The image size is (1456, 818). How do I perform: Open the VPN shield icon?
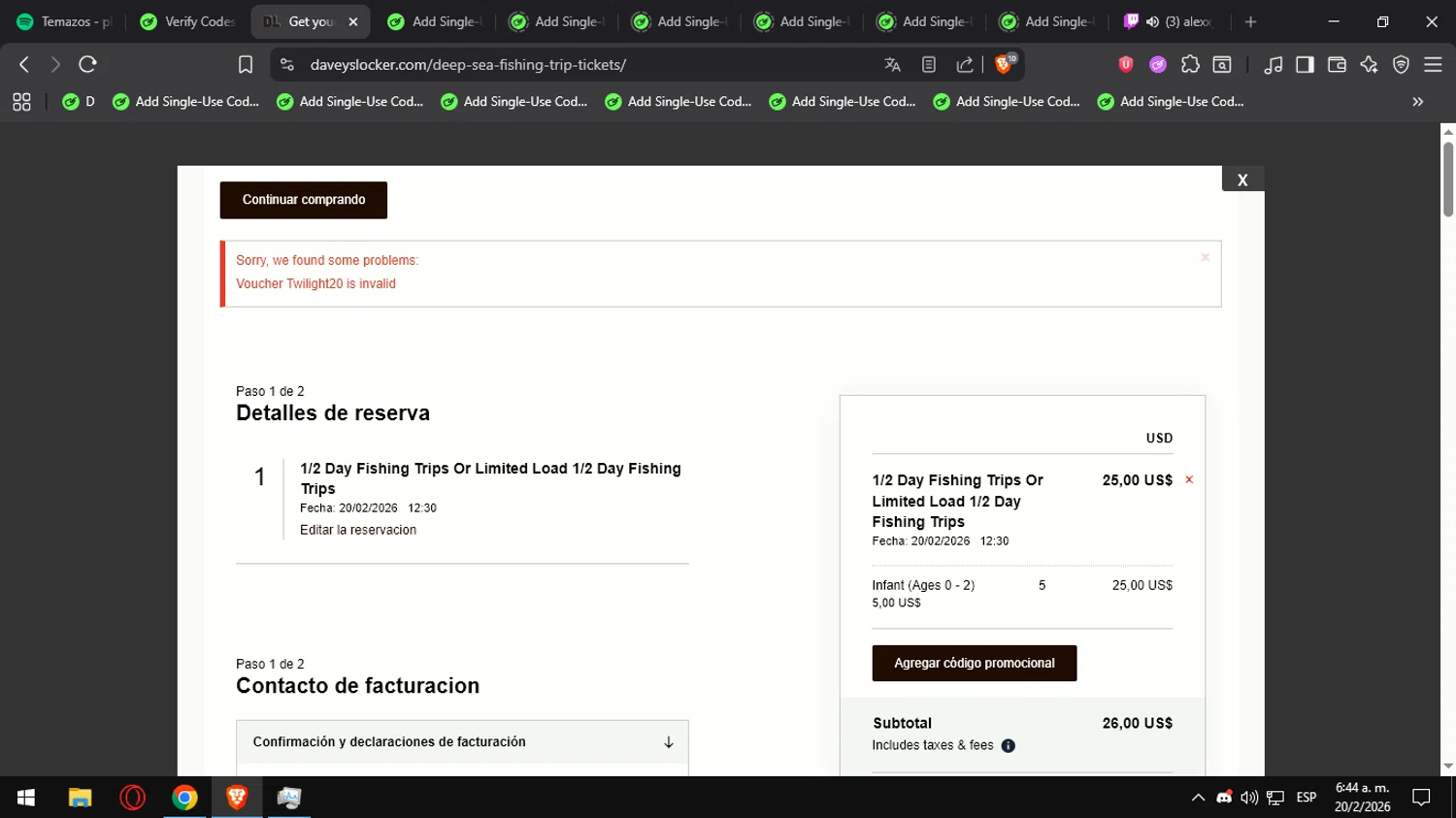click(x=1401, y=64)
